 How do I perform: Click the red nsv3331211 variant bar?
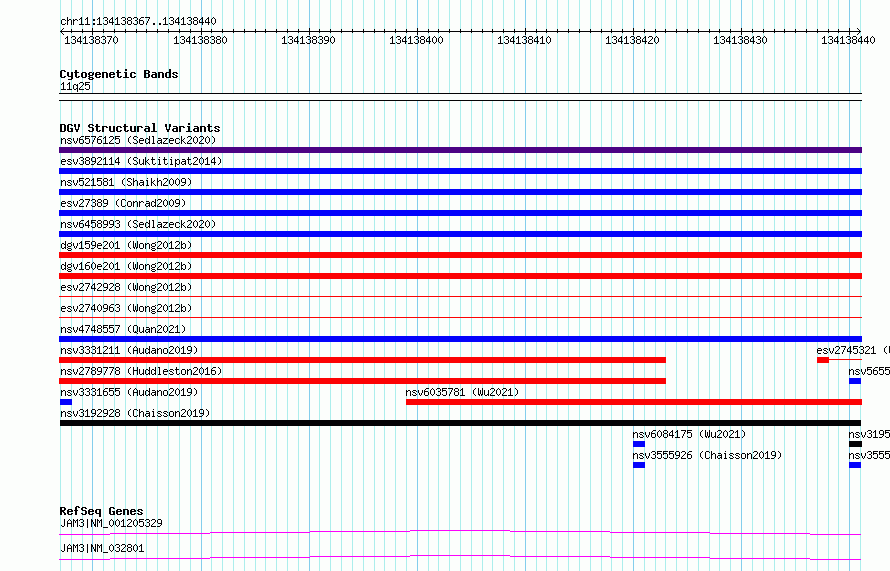(363, 360)
